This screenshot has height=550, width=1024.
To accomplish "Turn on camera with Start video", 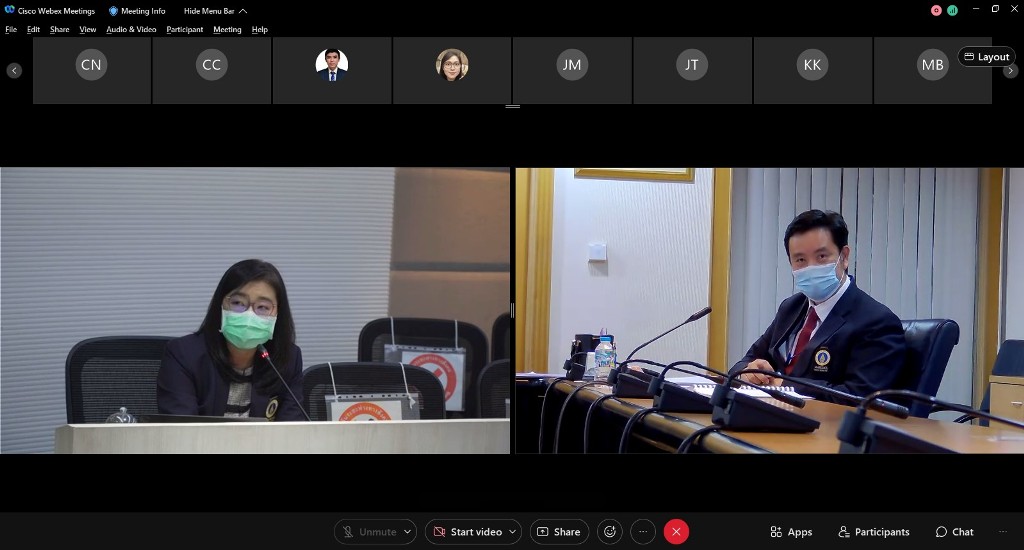I will tap(466, 532).
